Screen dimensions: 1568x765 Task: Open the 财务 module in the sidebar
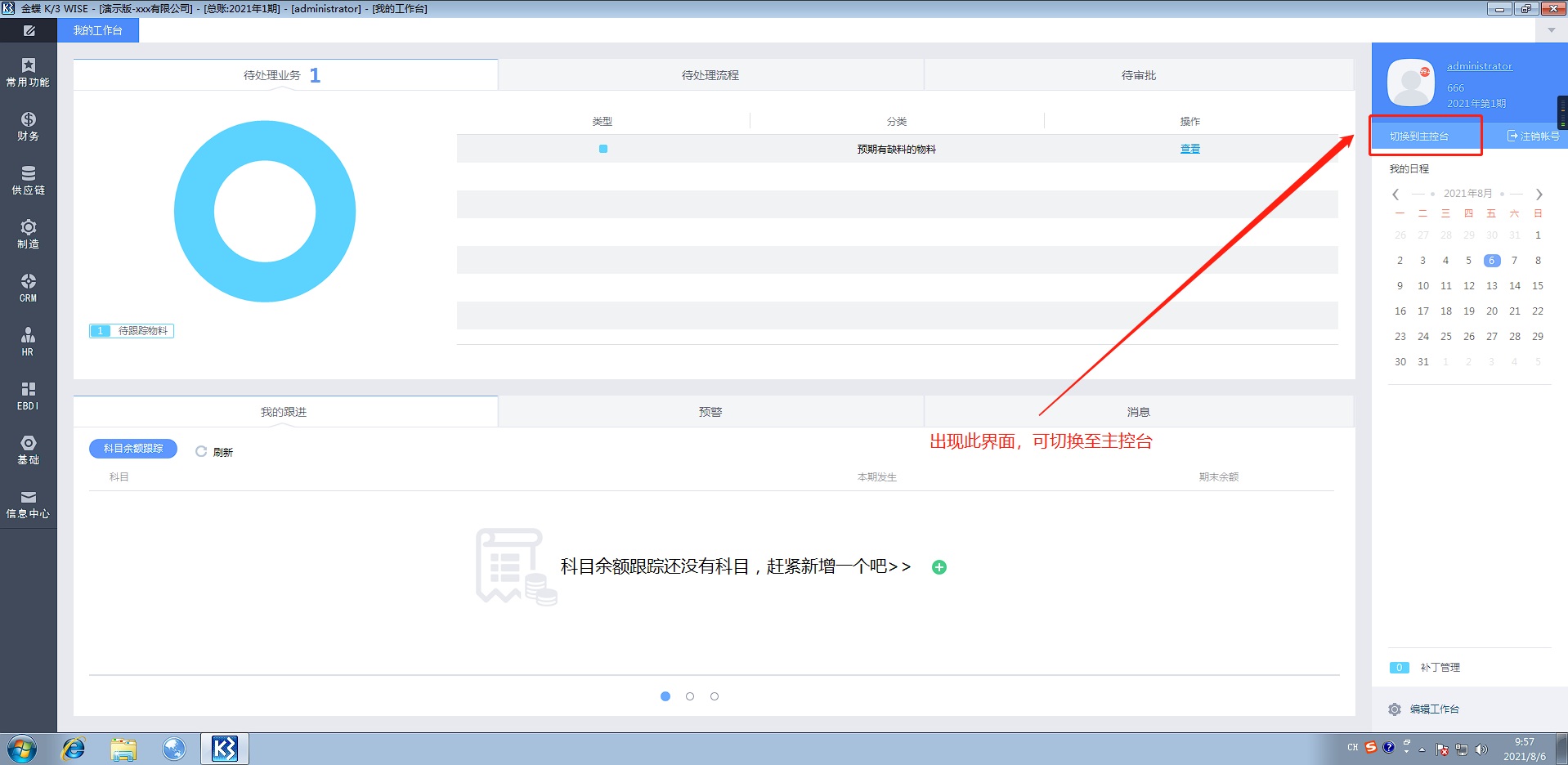tap(28, 127)
